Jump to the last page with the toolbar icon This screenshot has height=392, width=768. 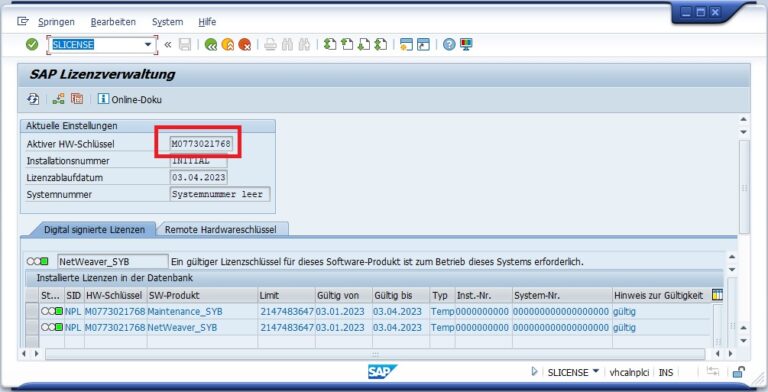pos(381,45)
